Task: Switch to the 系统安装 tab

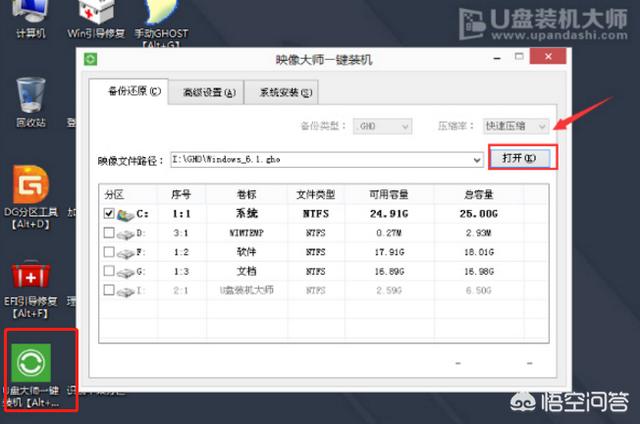Action: [281, 93]
